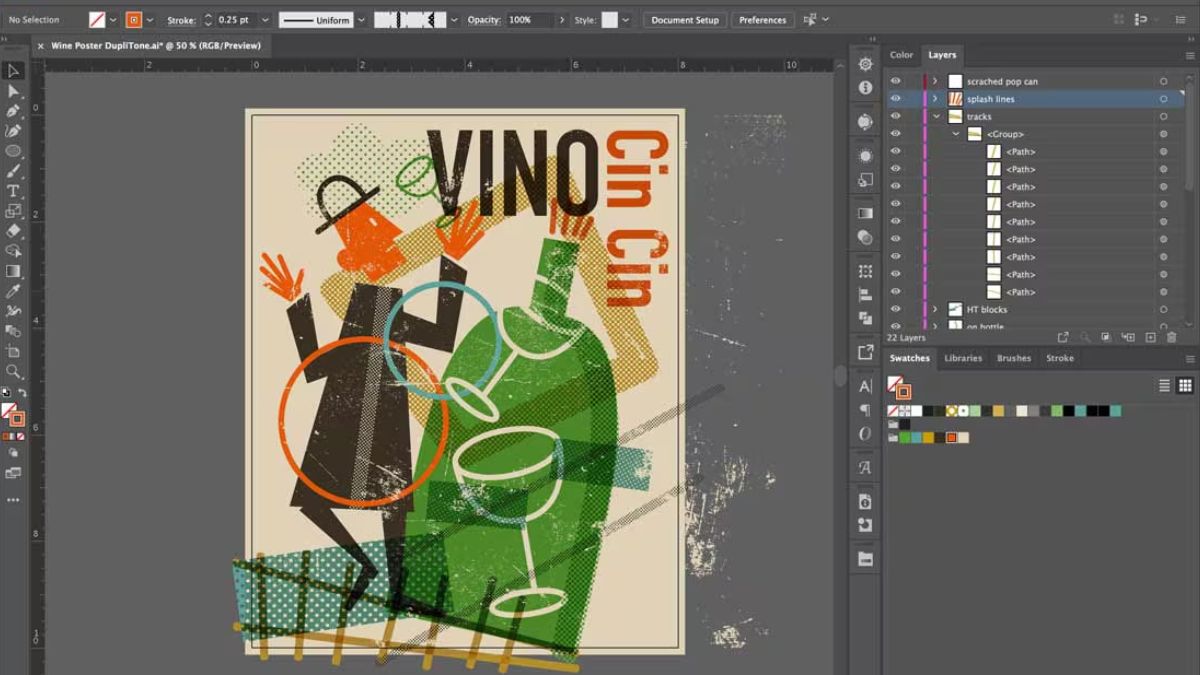Click the Preferences button
Screen dimensions: 1200x675
(763, 20)
